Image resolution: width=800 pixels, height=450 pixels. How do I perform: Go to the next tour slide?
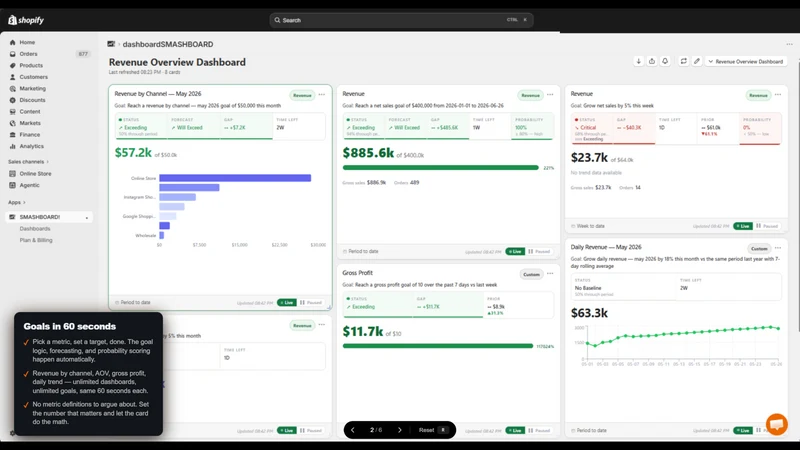pos(399,430)
